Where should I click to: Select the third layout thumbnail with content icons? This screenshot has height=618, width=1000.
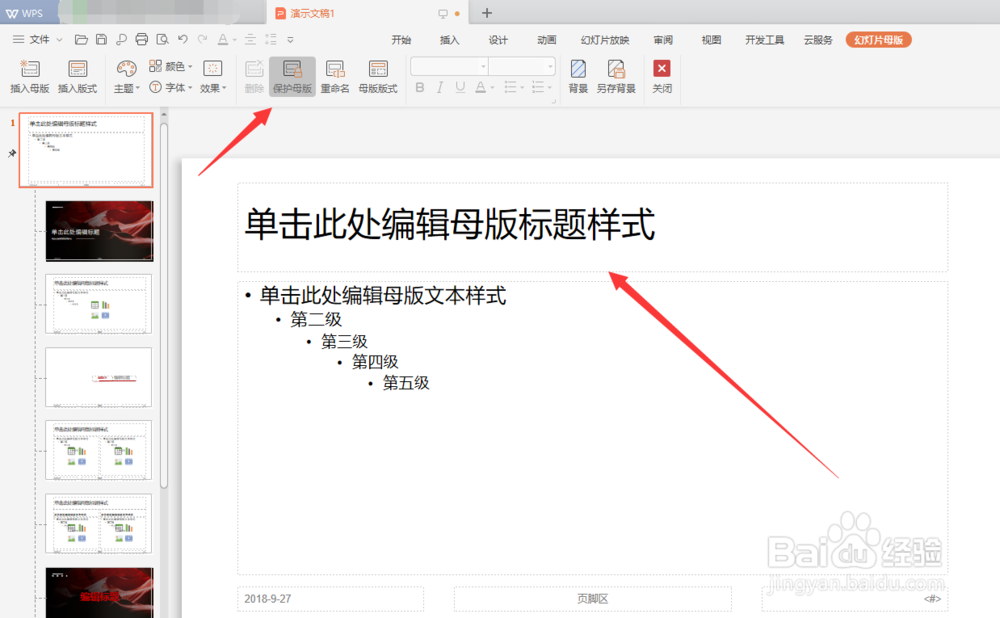[99, 304]
